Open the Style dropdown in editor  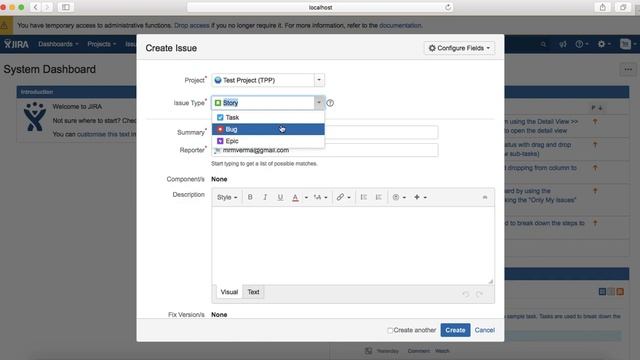coord(227,197)
